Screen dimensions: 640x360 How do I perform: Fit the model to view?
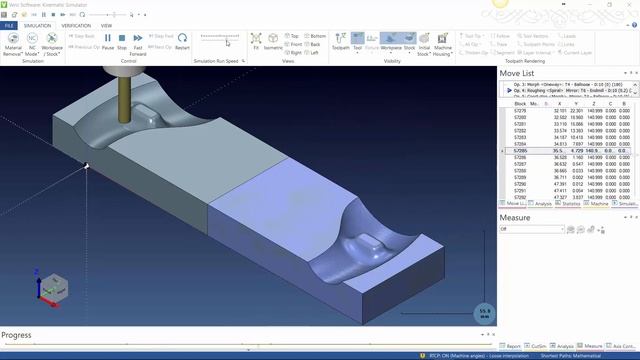click(256, 42)
